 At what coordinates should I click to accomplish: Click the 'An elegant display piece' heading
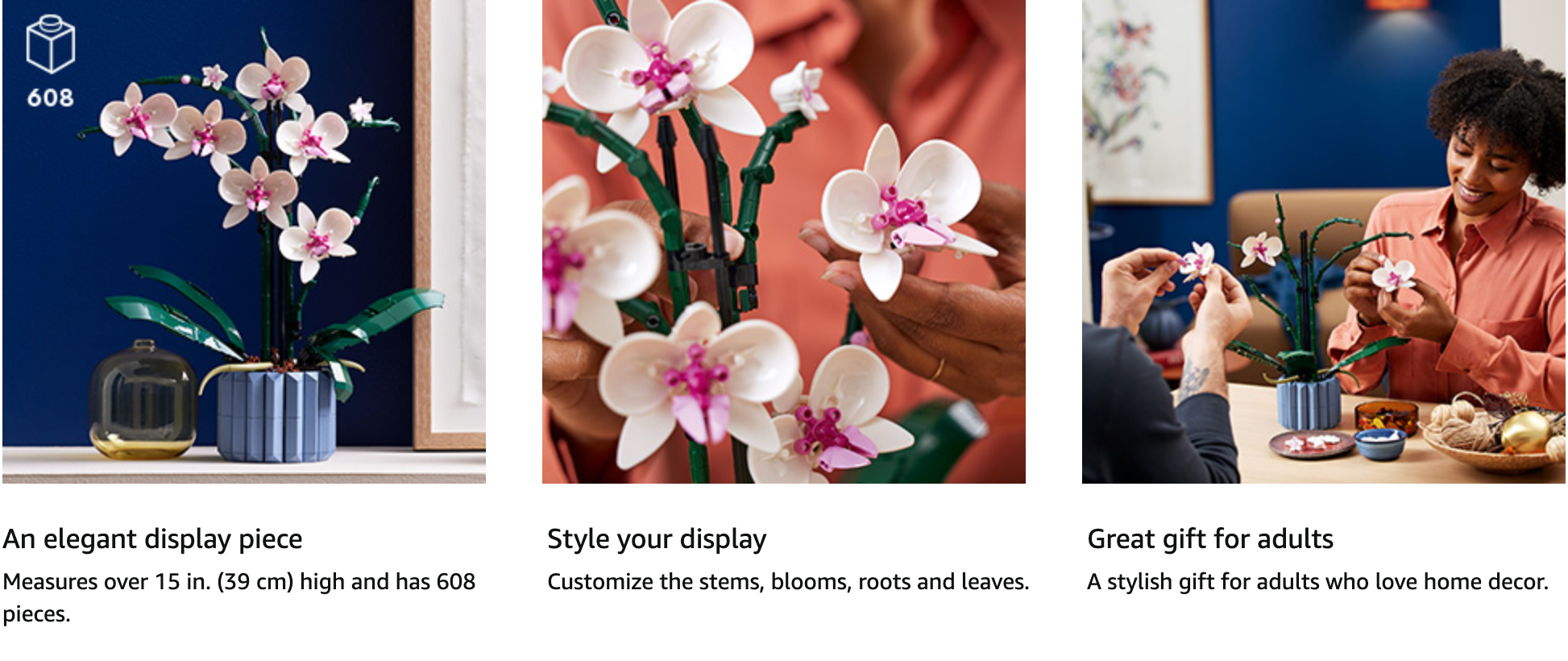point(153,538)
